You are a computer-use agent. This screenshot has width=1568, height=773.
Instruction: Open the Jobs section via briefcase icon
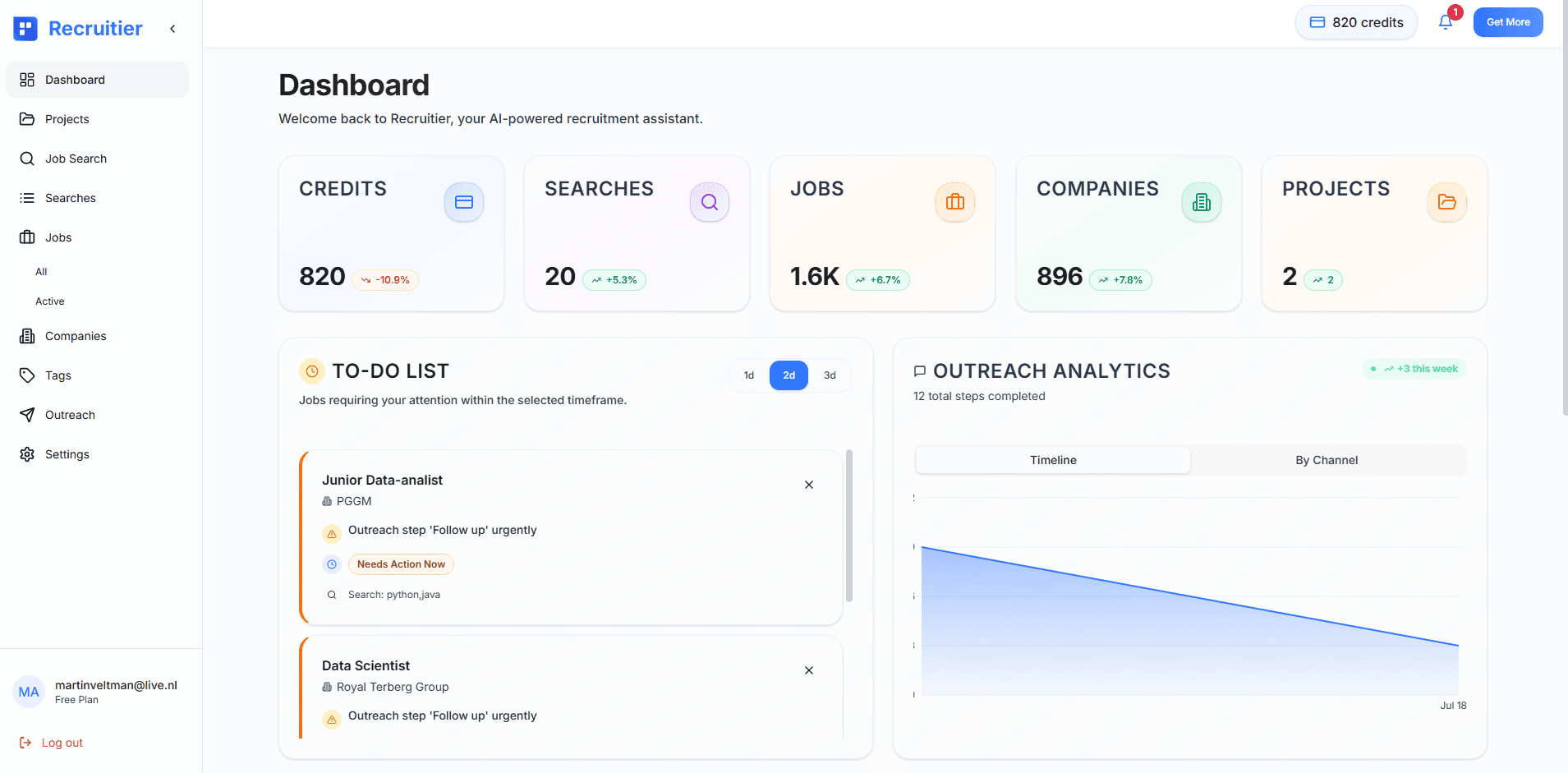point(27,237)
